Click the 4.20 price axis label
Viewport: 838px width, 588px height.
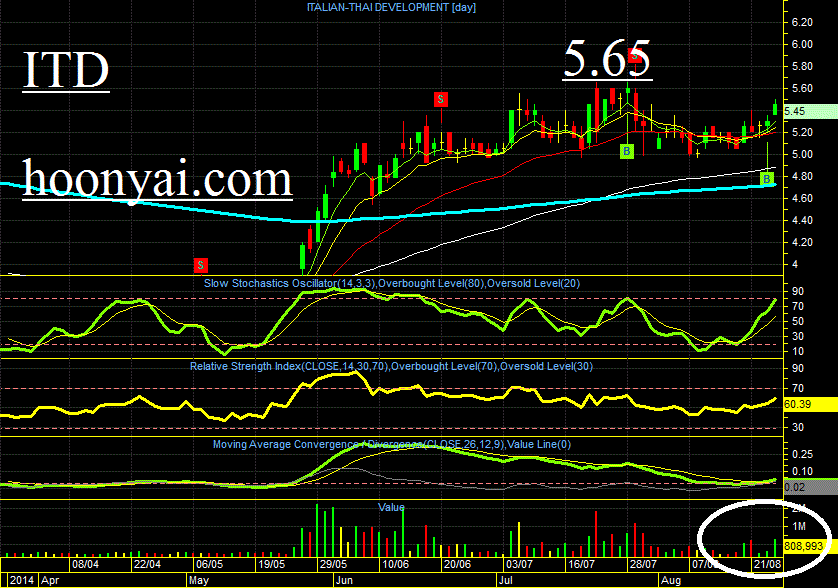click(x=802, y=242)
